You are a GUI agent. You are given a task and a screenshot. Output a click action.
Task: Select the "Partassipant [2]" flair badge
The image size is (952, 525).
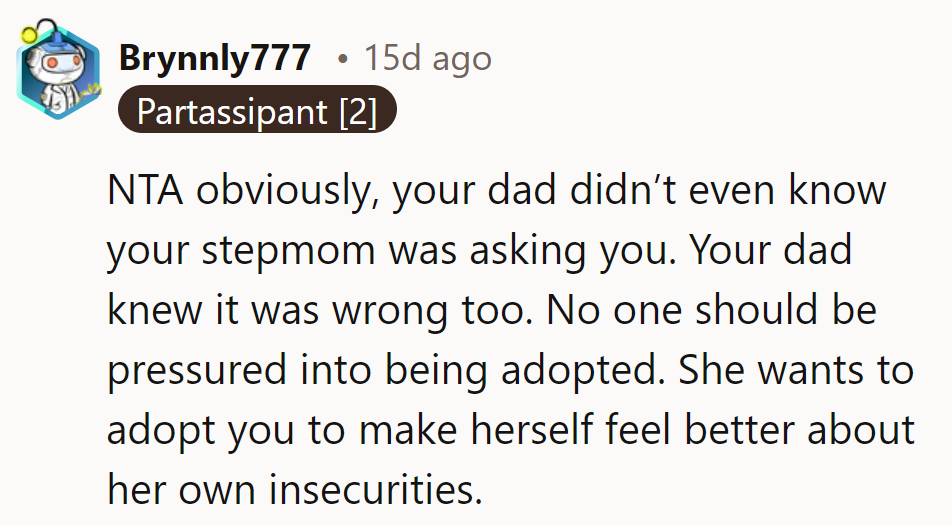click(257, 112)
